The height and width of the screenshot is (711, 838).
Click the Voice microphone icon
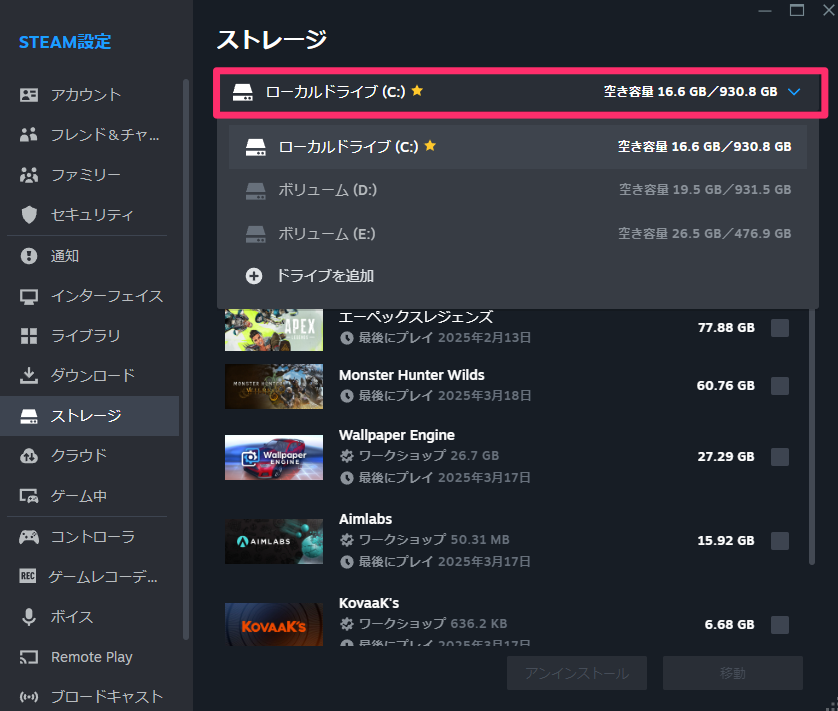(29, 617)
